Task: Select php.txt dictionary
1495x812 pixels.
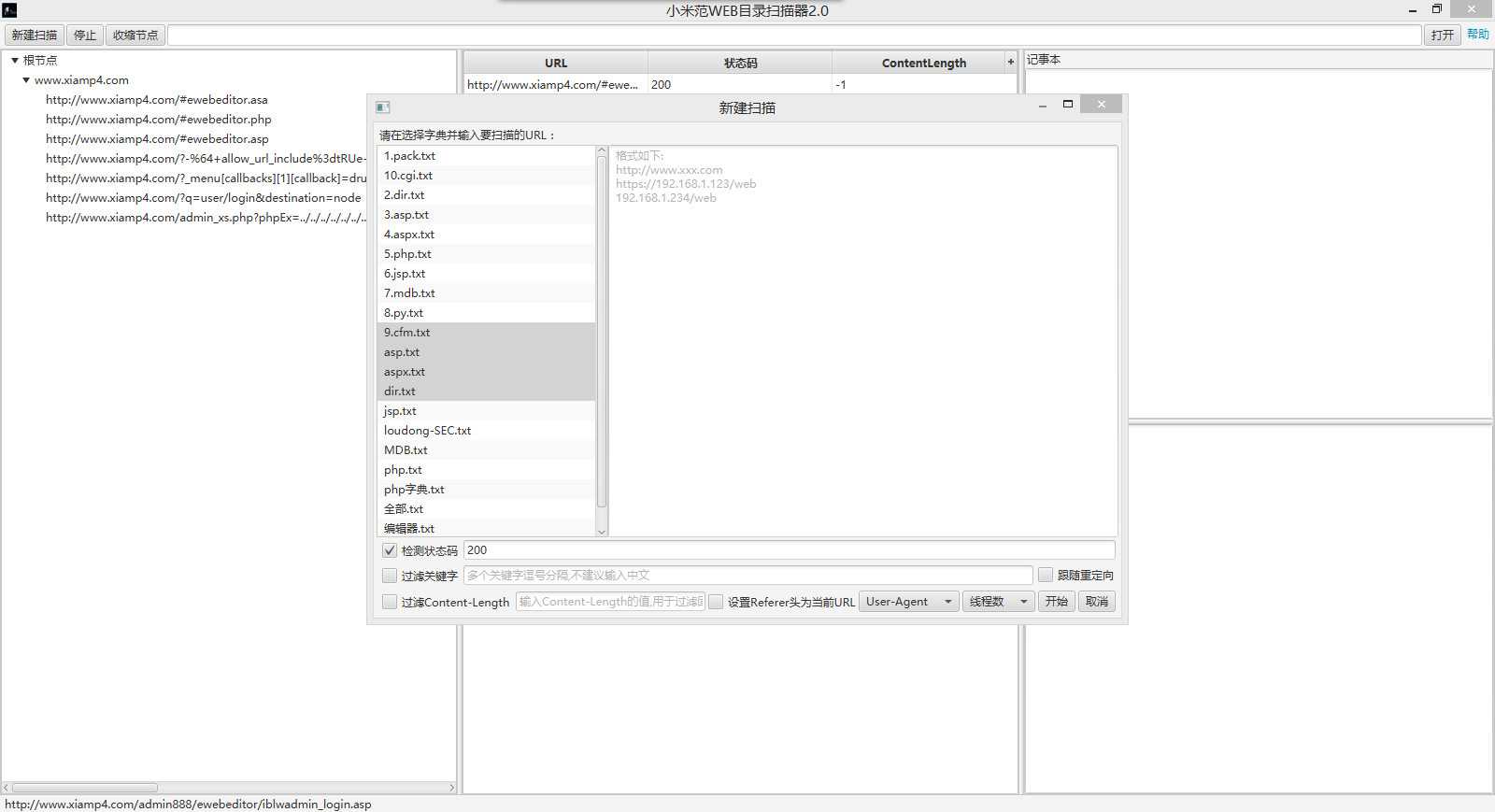Action: (486, 470)
